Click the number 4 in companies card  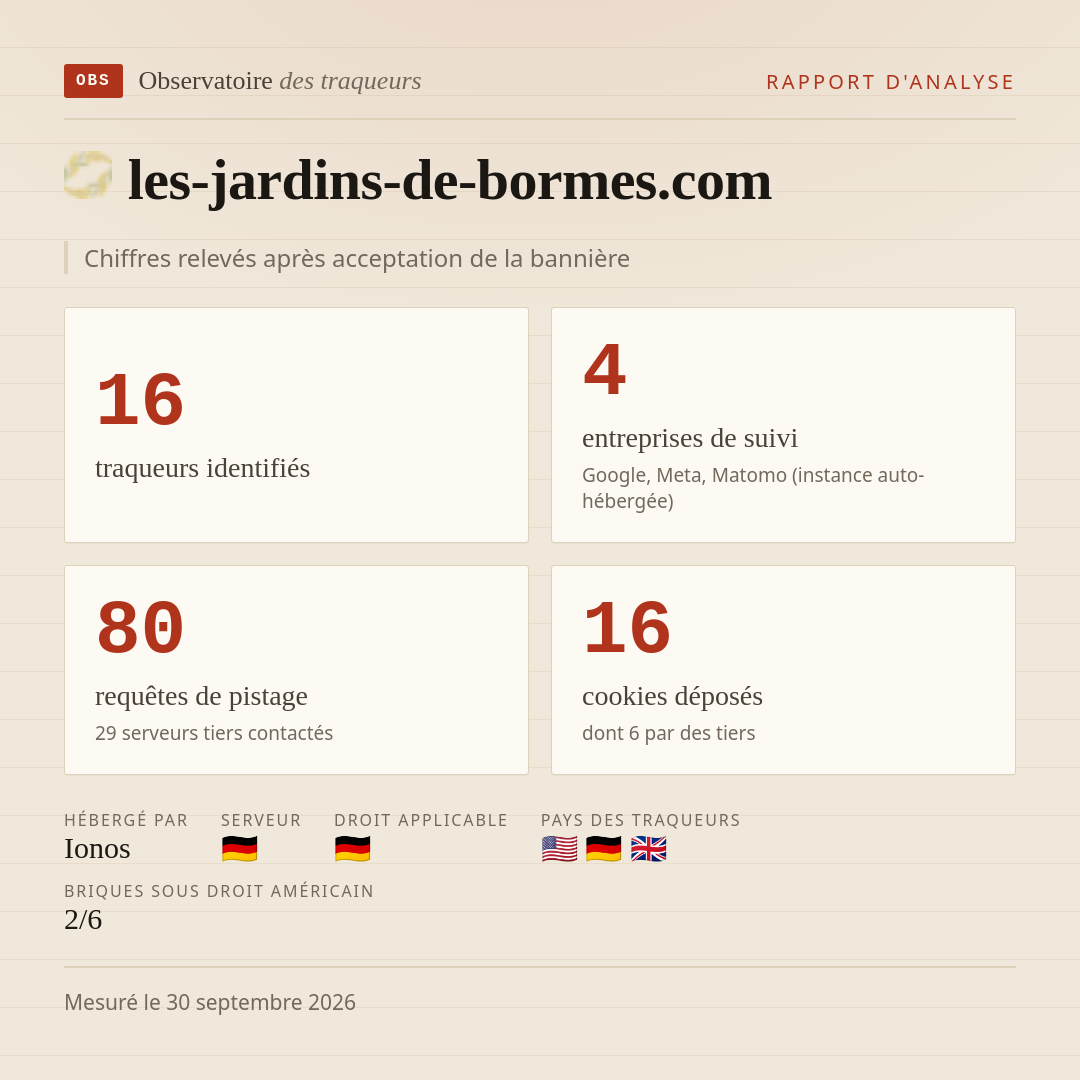click(x=604, y=370)
